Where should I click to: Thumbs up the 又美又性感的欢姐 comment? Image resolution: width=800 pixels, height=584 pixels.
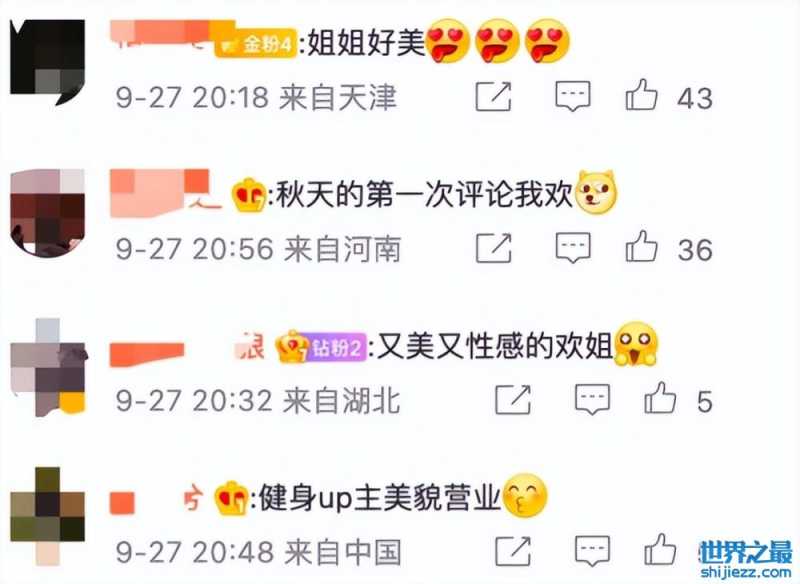[660, 398]
